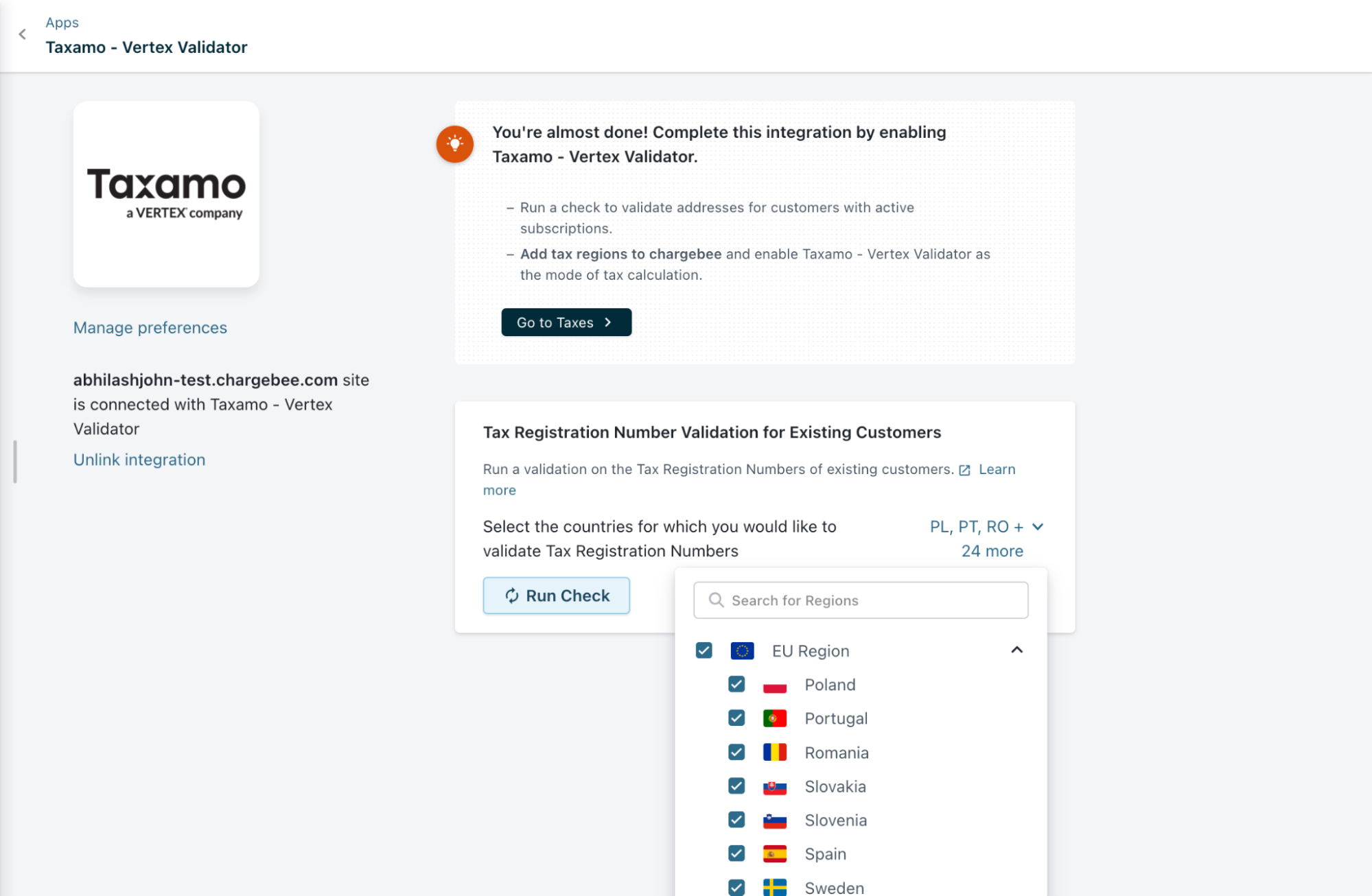Click the Portugal flag icon
This screenshot has width=1372, height=896.
pyautogui.click(x=774, y=718)
